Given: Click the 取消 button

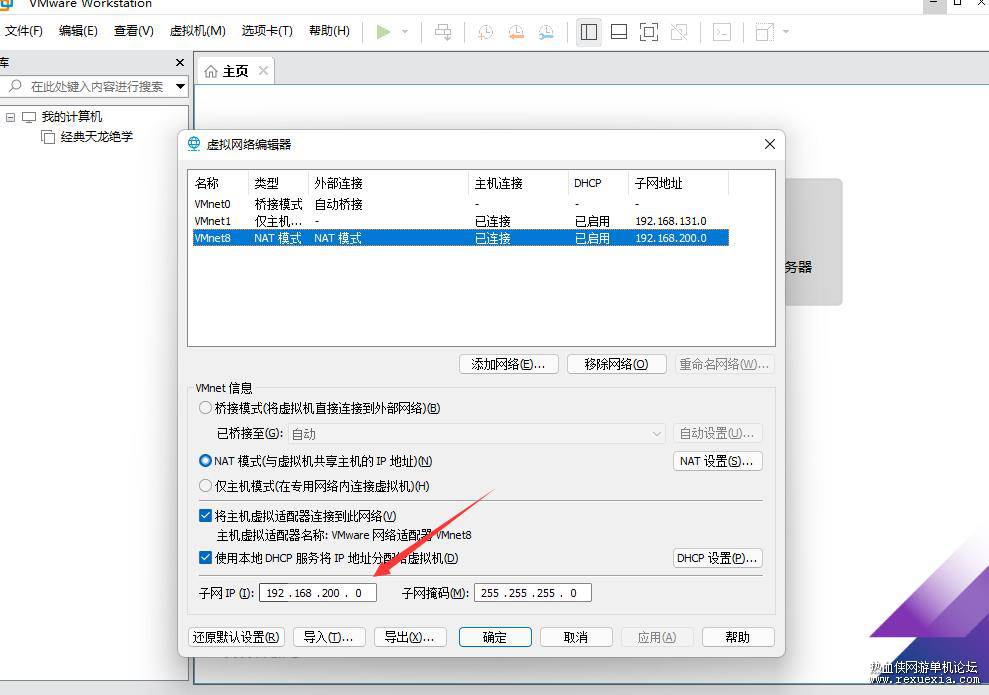Looking at the screenshot, I should [x=576, y=637].
